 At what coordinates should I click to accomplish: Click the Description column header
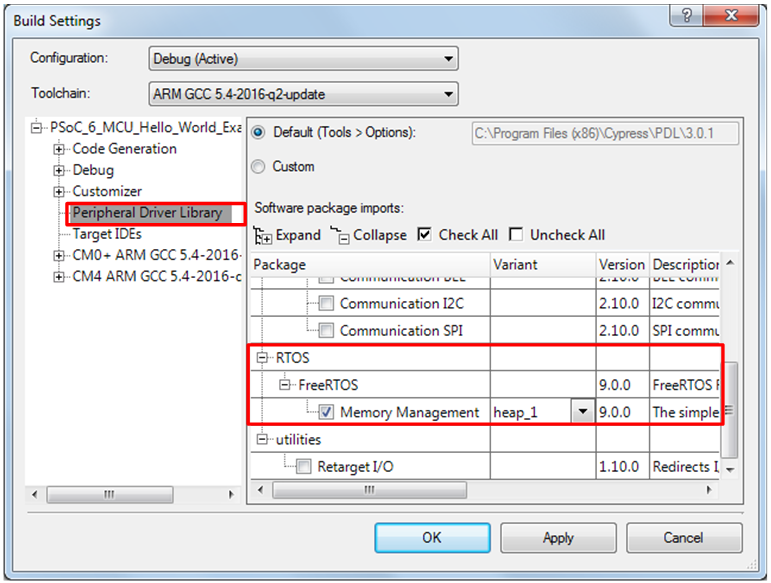[x=685, y=264]
